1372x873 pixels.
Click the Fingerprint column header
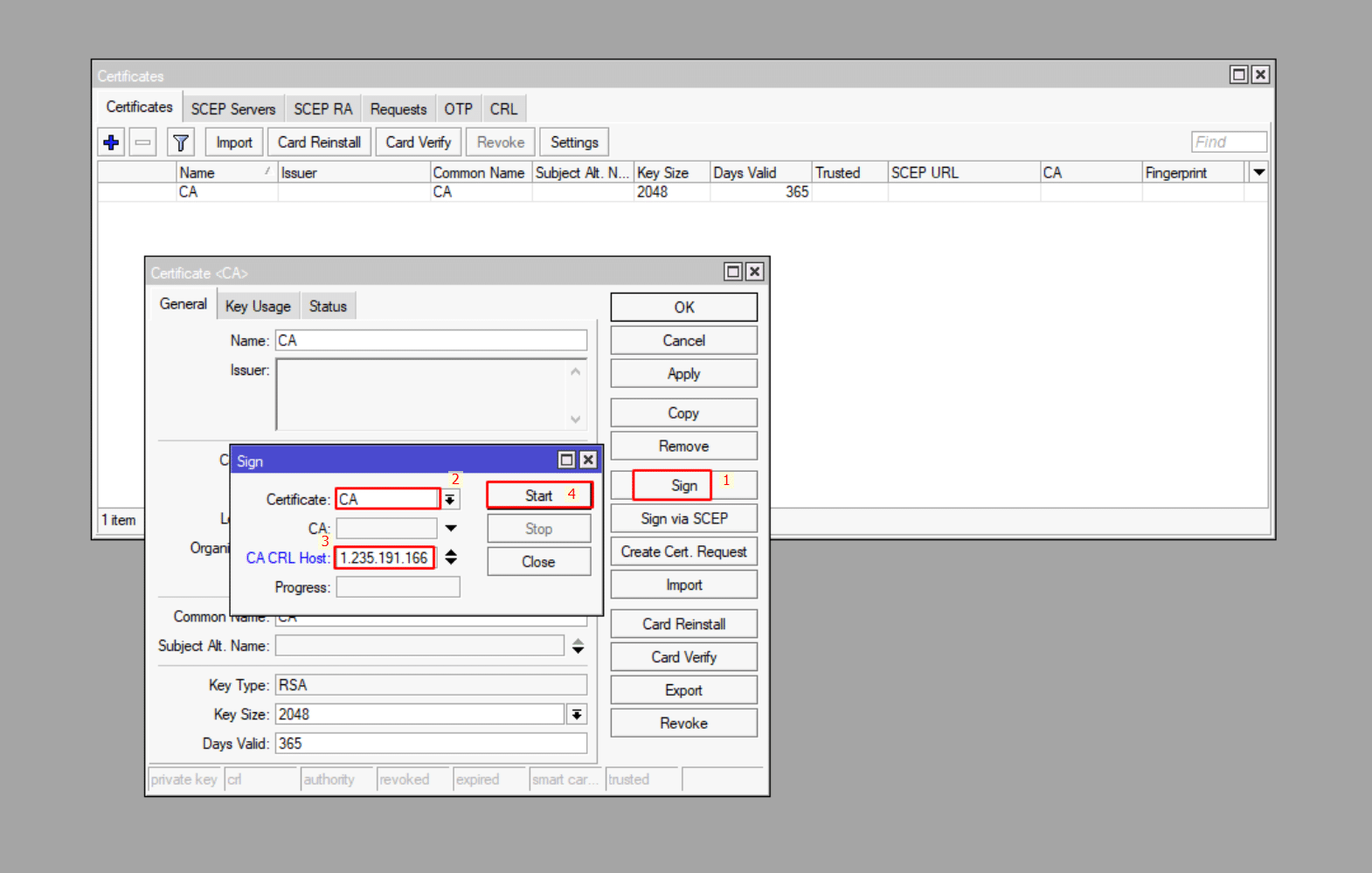point(1194,172)
